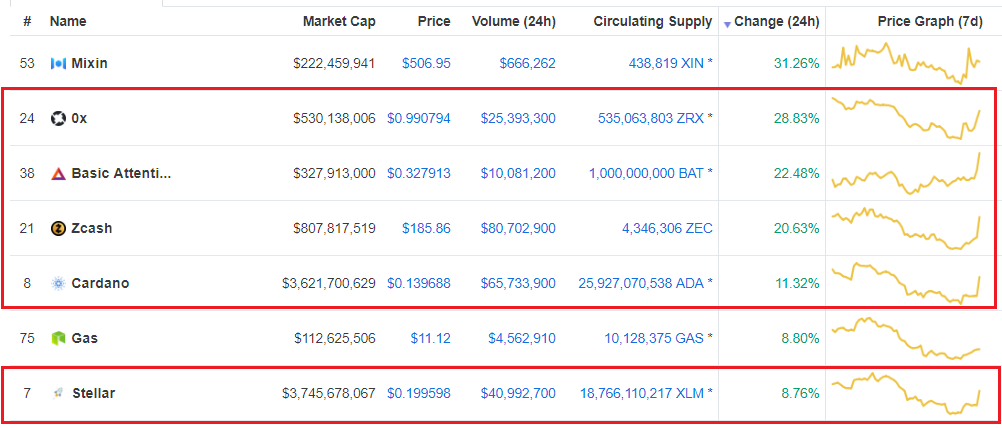Sort by the Circulating Supply header
The height and width of the screenshot is (428, 1002).
tap(652, 21)
